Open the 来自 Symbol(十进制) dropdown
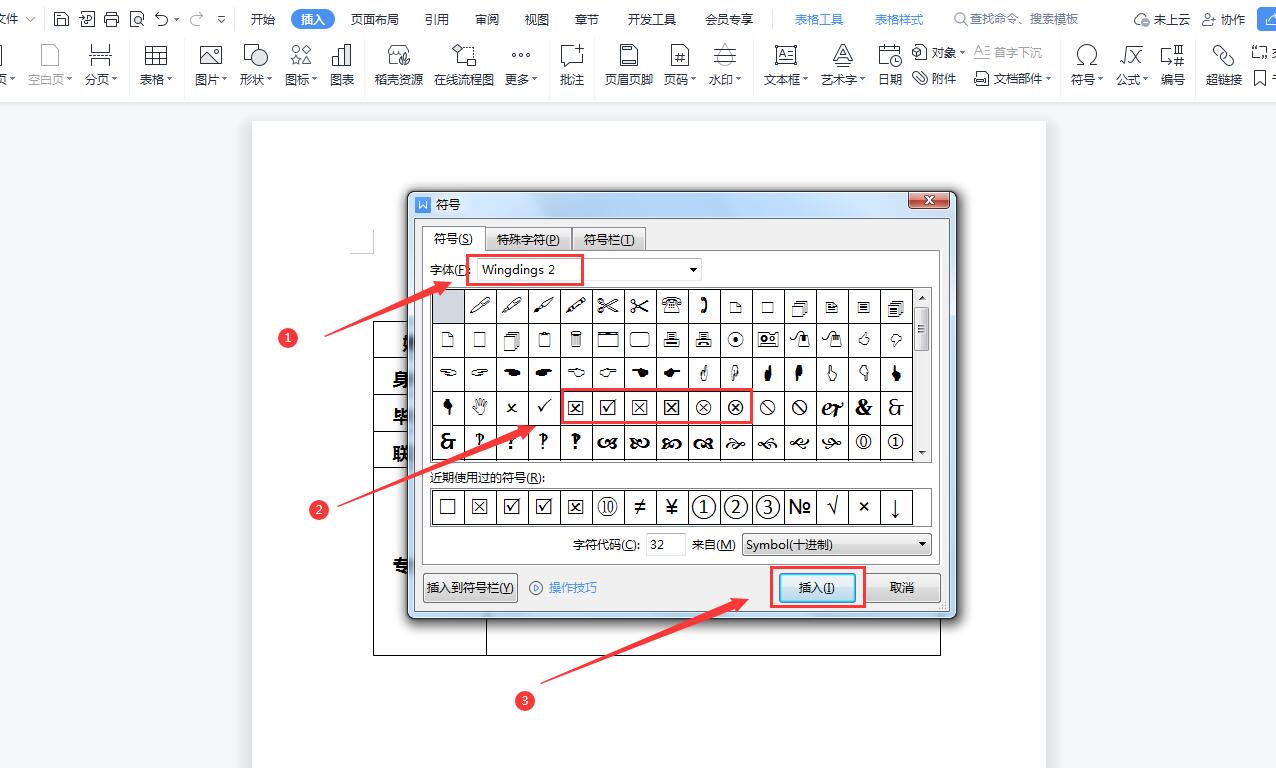This screenshot has width=1276, height=768. click(922, 545)
